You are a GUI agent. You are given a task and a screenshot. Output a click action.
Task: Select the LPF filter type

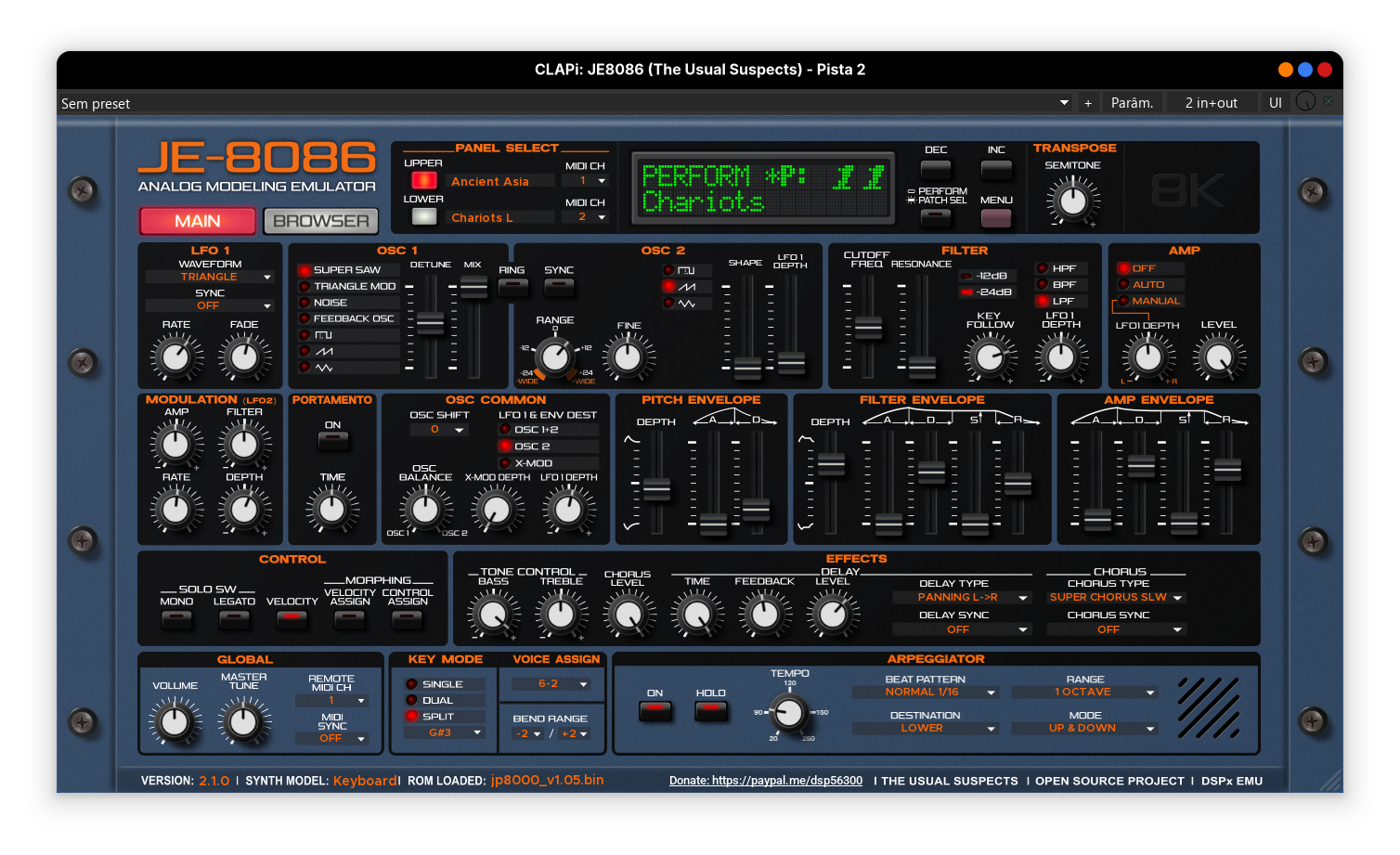(1061, 300)
